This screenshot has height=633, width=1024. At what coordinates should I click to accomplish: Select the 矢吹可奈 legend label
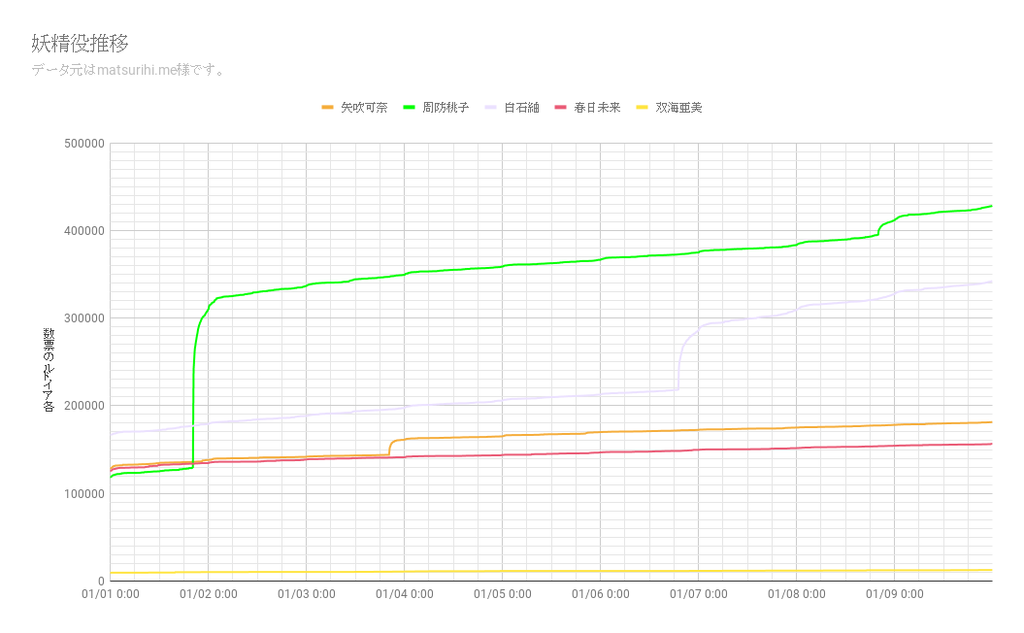pyautogui.click(x=364, y=108)
